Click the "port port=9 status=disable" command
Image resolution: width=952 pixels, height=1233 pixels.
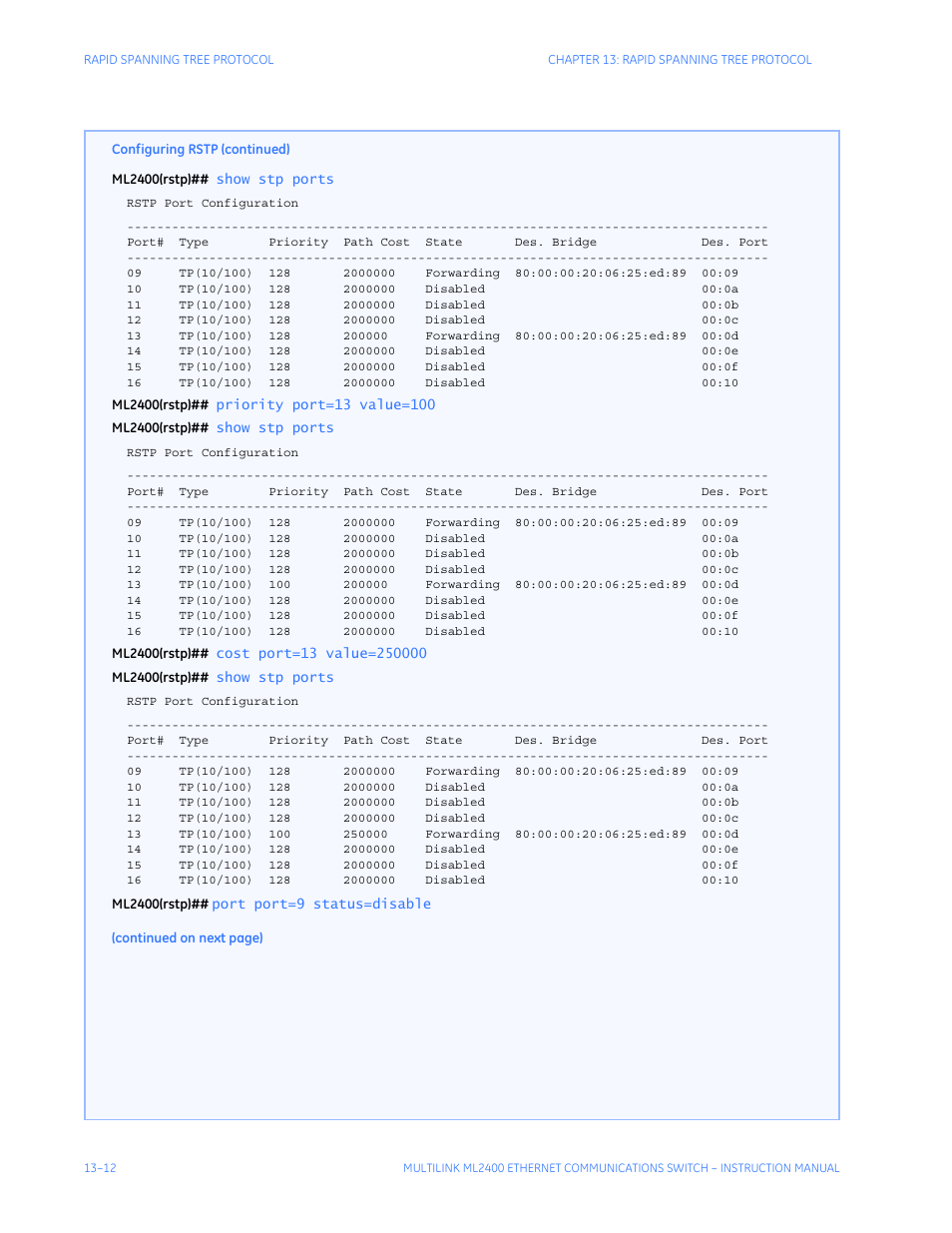pos(321,905)
